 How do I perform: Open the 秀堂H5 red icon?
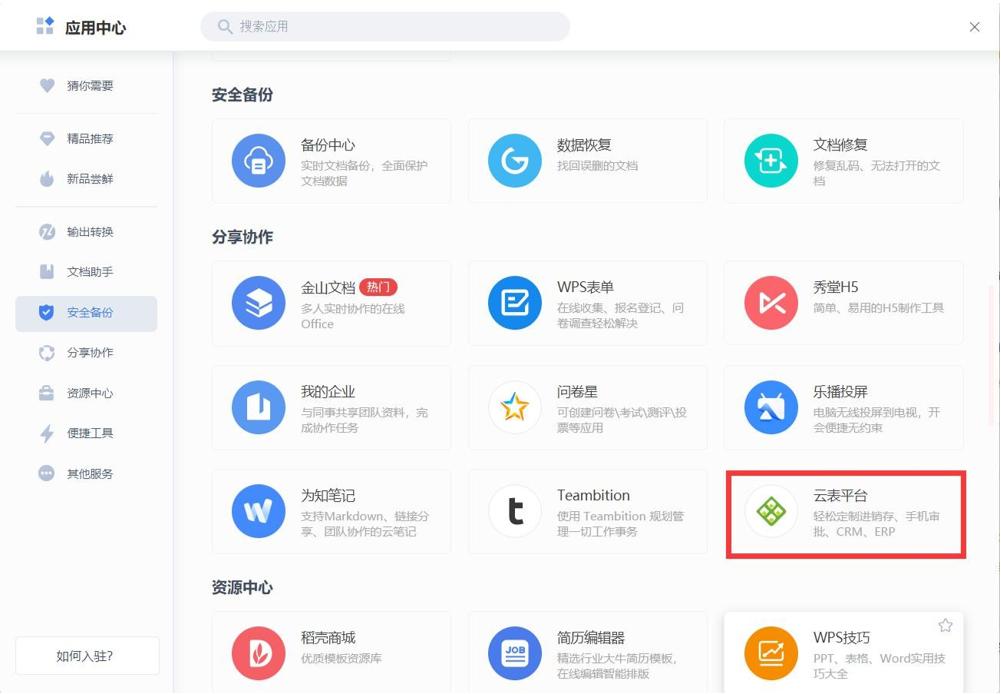[771, 303]
